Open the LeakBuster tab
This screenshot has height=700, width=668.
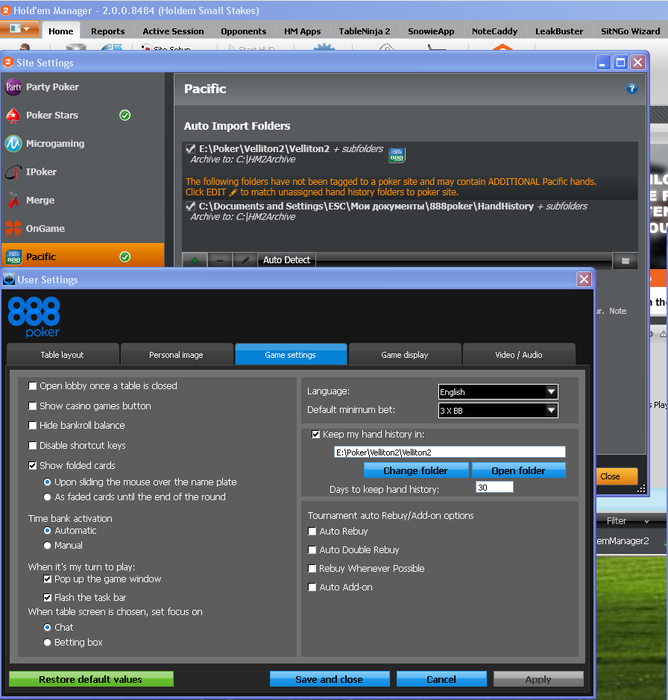pos(559,31)
